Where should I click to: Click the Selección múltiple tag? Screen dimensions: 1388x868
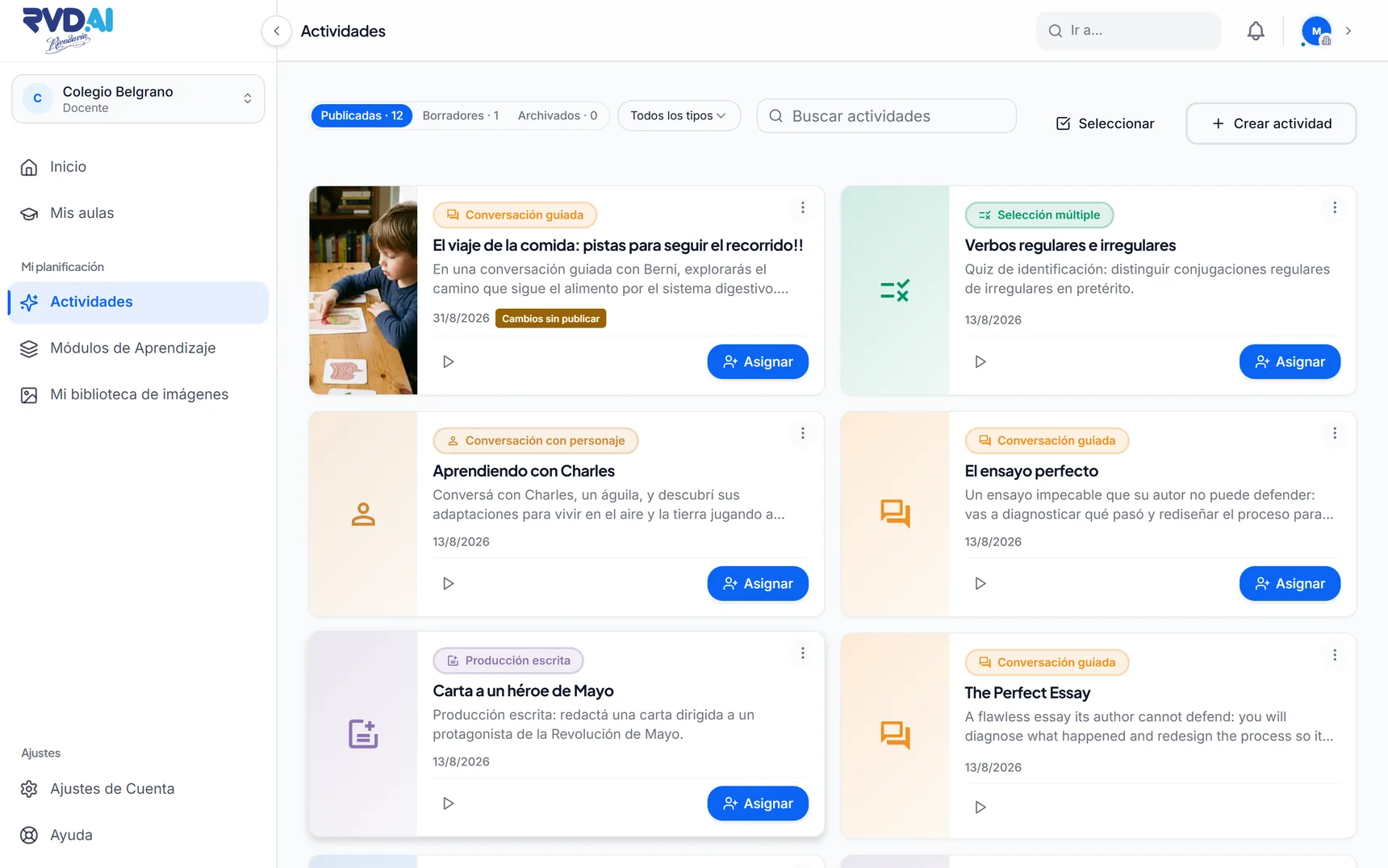coord(1039,215)
